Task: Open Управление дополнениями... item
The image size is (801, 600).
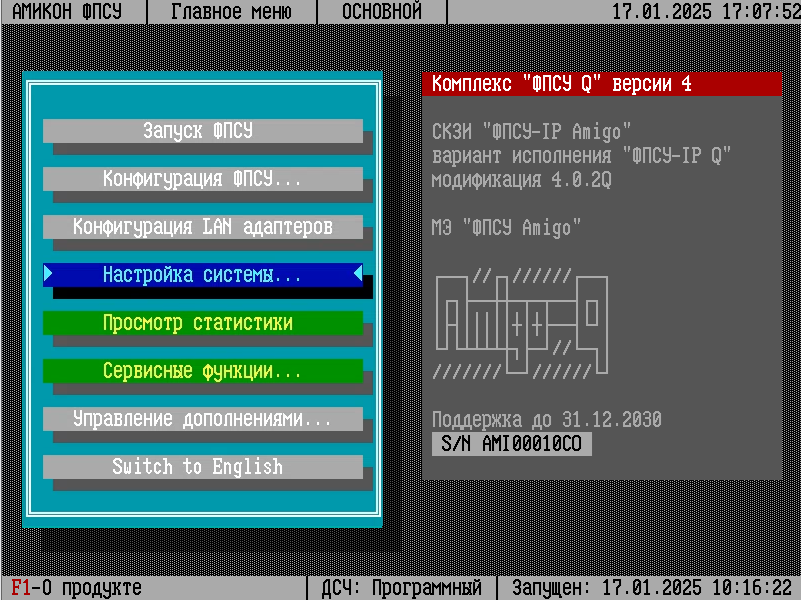Action: pyautogui.click(x=202, y=419)
